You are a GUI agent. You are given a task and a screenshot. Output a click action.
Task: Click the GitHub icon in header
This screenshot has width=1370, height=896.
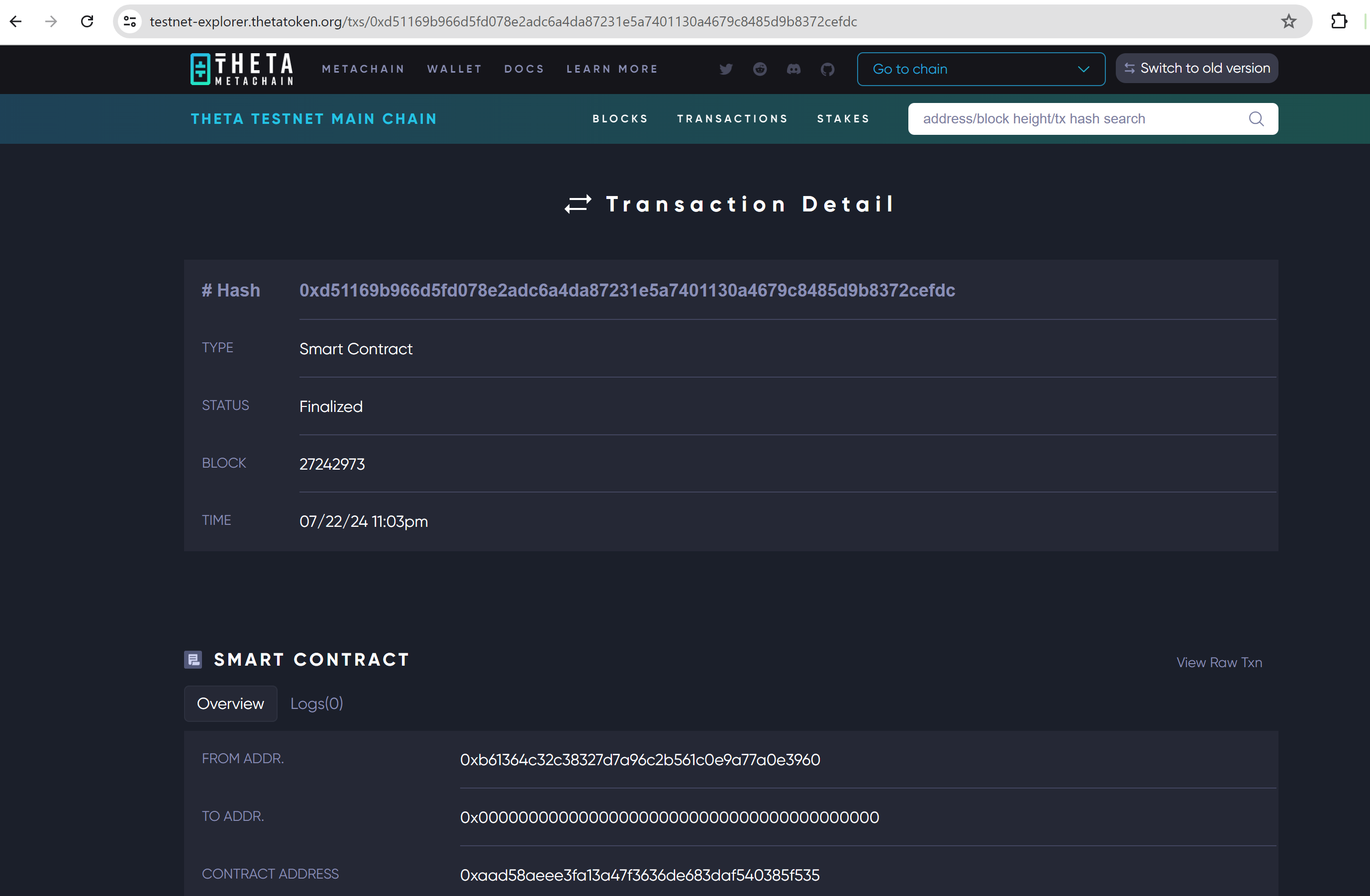[x=827, y=69]
